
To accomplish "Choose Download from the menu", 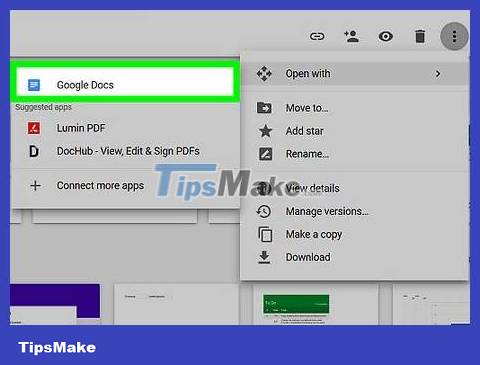I will coord(355,257).
